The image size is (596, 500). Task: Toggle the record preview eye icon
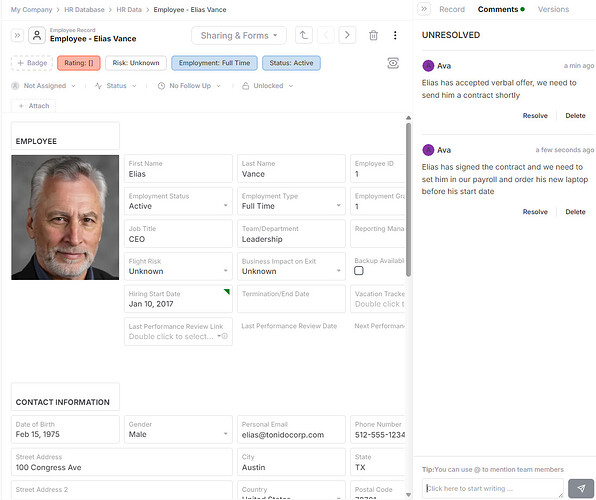tap(393, 63)
